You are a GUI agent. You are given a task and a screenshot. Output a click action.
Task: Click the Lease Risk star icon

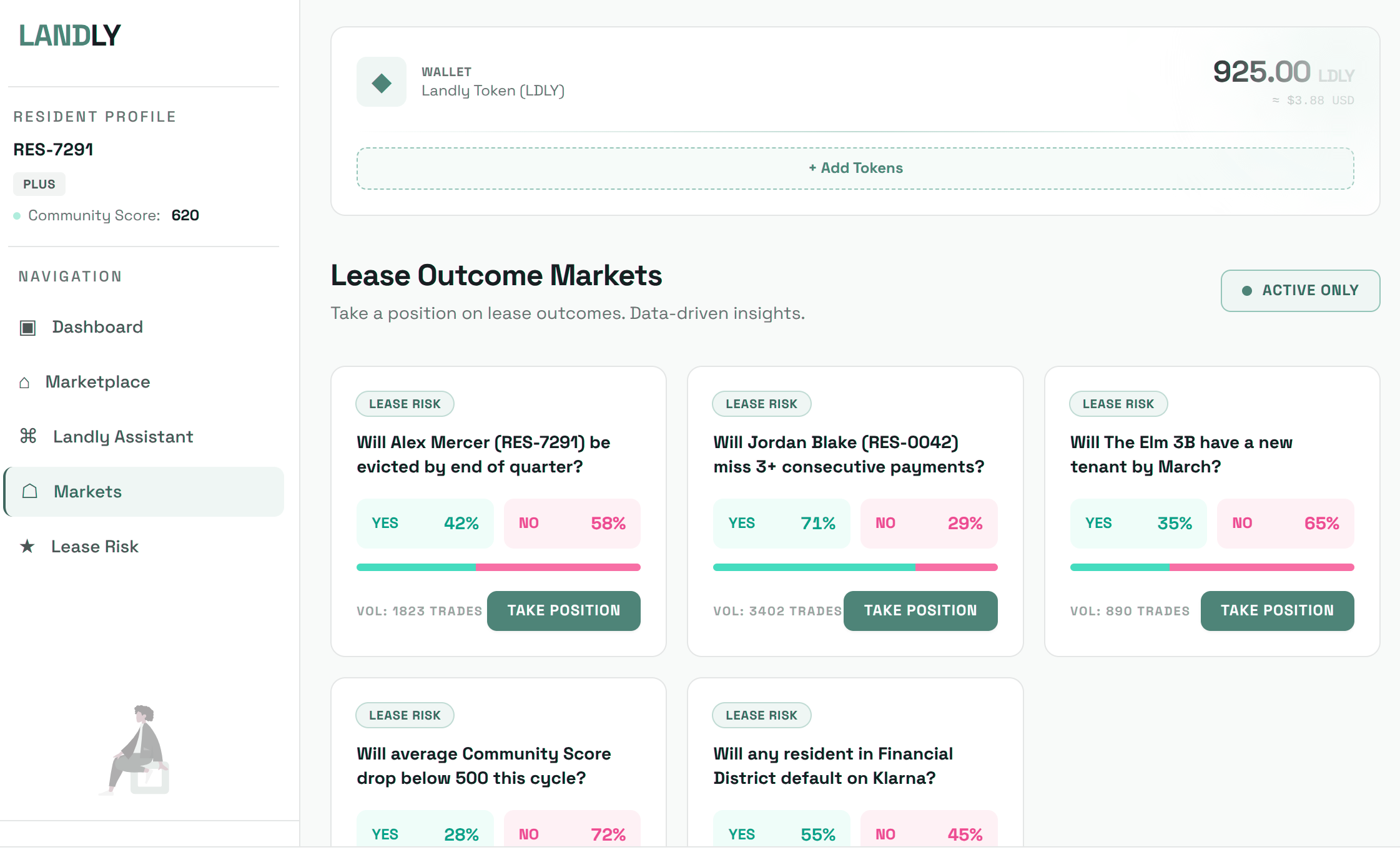[x=27, y=547]
